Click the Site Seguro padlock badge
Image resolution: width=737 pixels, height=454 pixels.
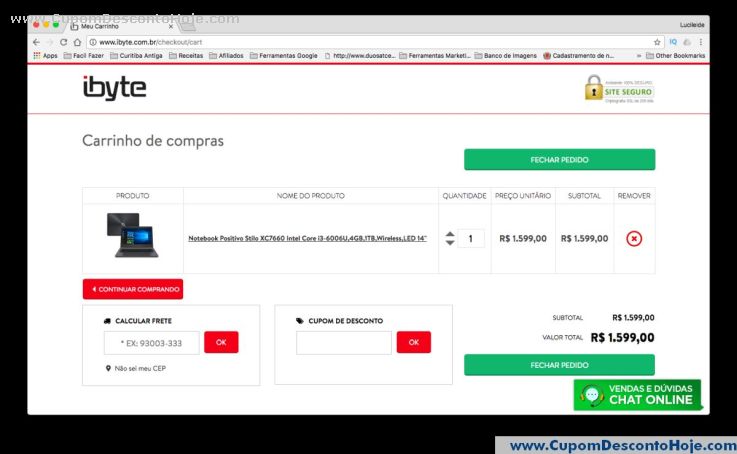(x=619, y=88)
